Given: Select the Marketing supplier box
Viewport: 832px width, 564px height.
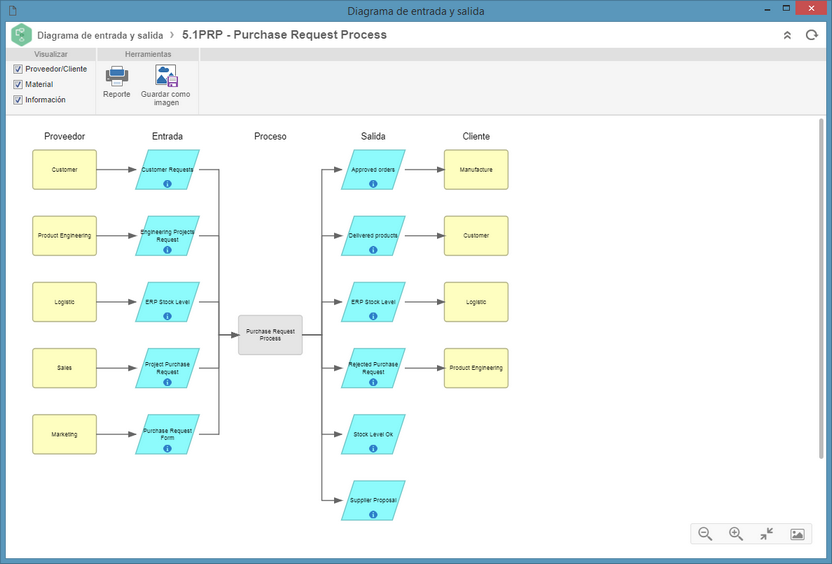Looking at the screenshot, I should coord(64,434).
